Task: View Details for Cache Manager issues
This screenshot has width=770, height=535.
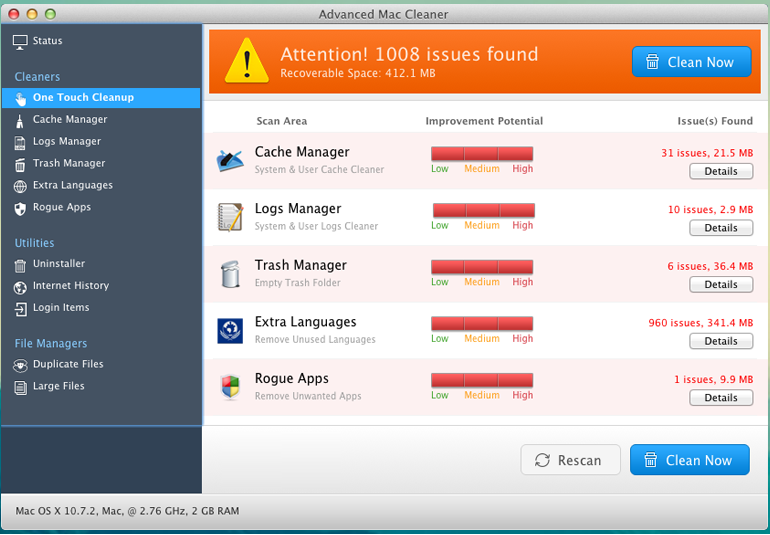Action: (x=721, y=171)
